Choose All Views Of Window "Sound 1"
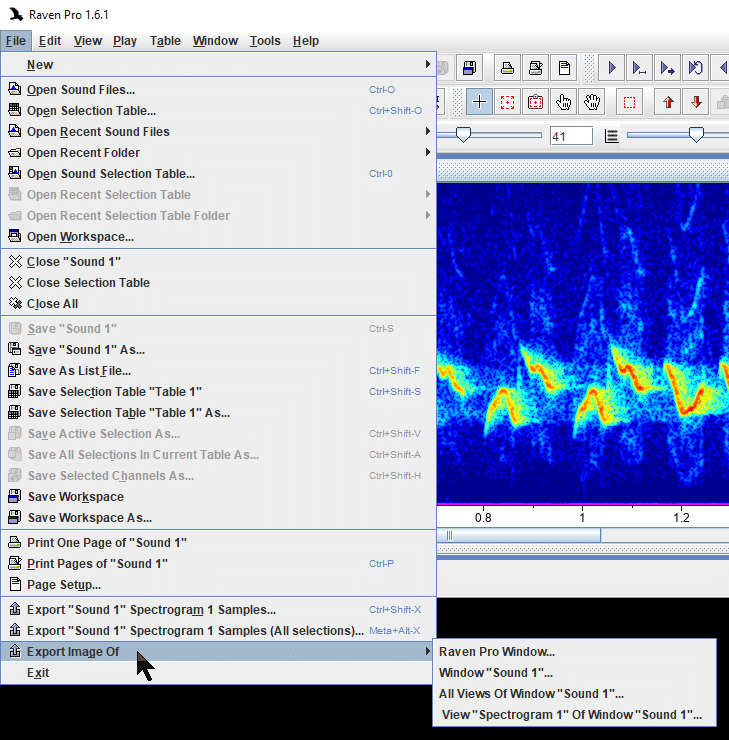This screenshot has width=729, height=740. pyautogui.click(x=574, y=694)
